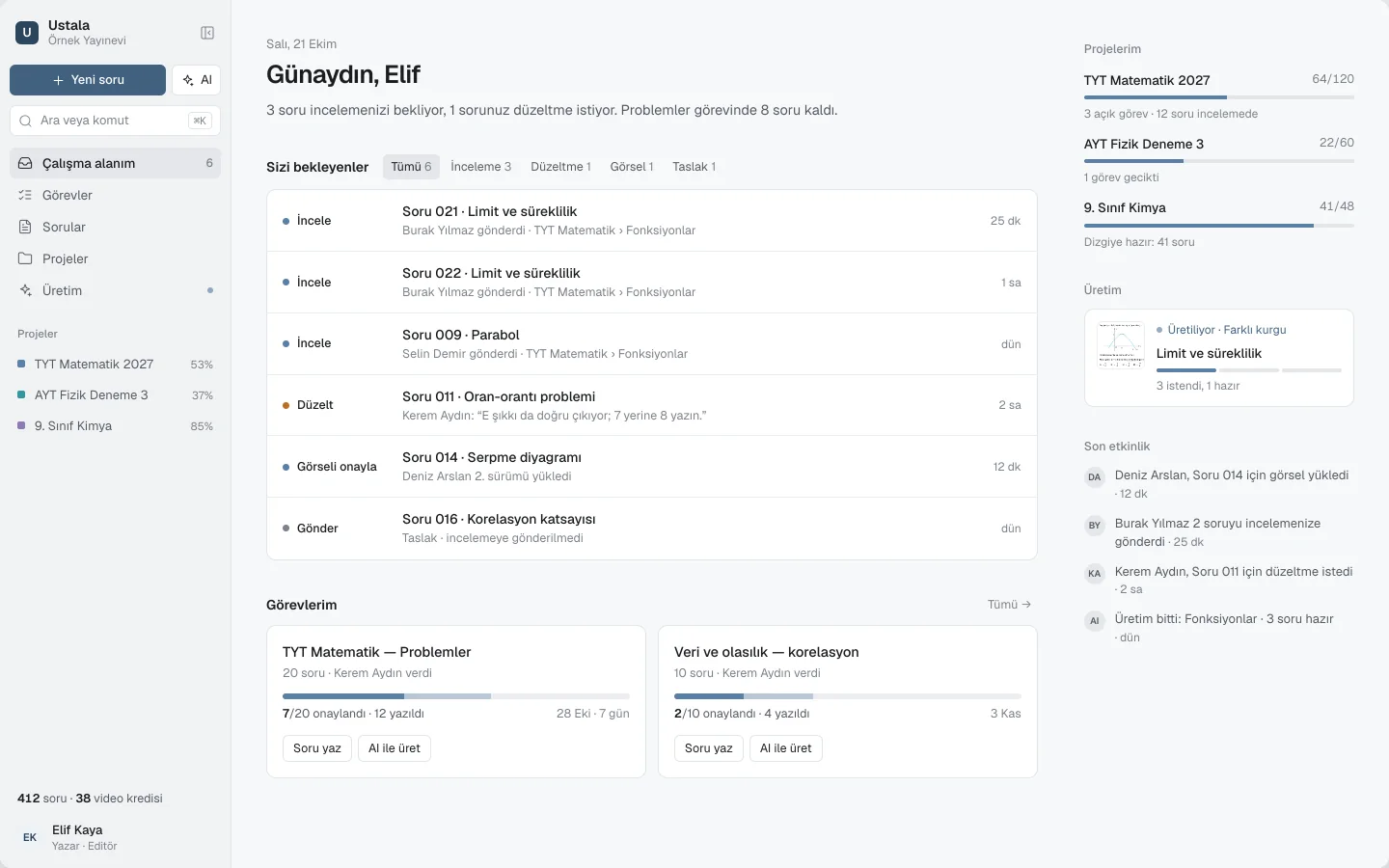This screenshot has height=868, width=1389.
Task: Open Soru 022 Limit ve süreklilik row
Action: [x=652, y=283]
